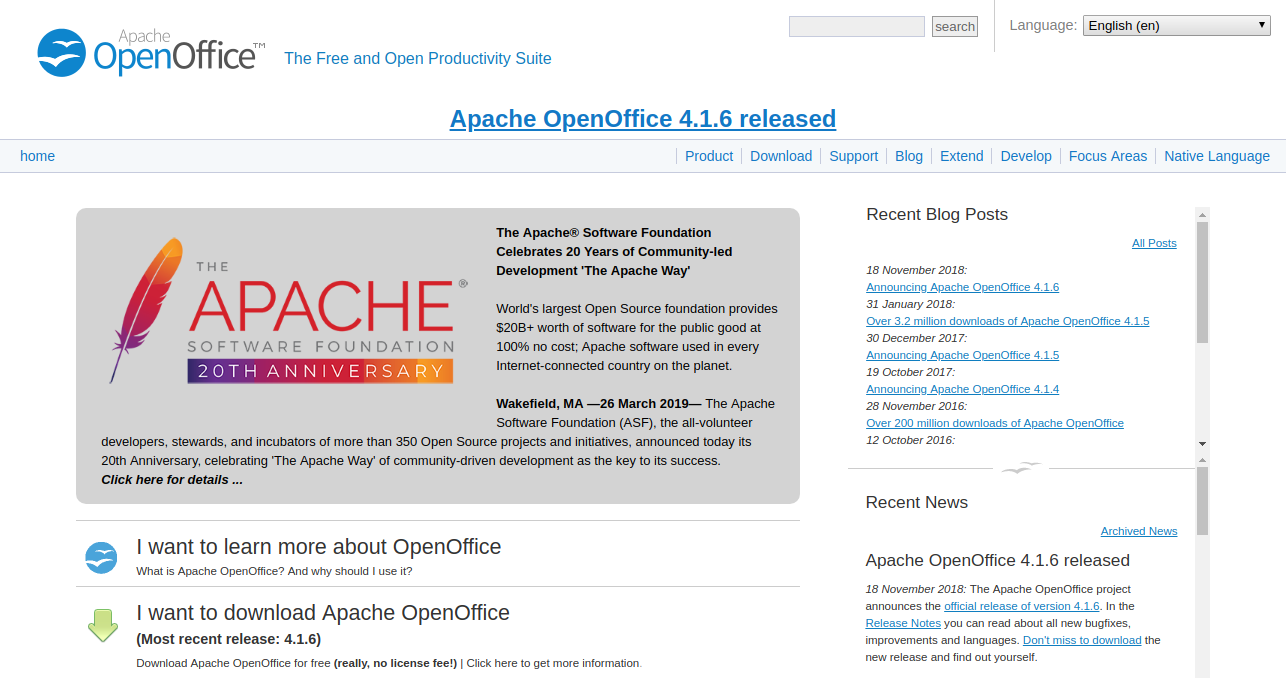
Task: Click the 'Recent News' heading
Action: (917, 503)
